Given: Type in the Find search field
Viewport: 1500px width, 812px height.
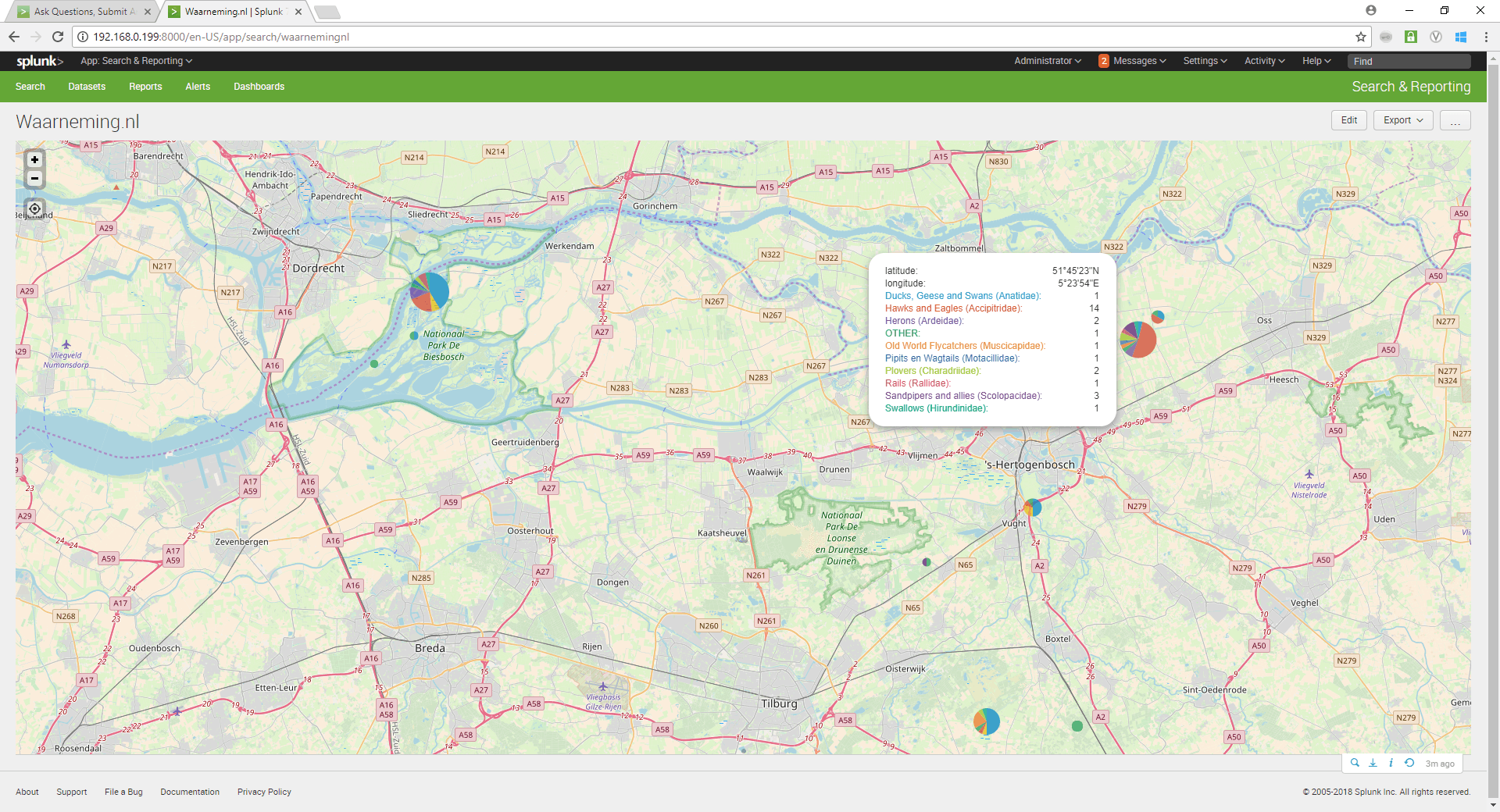Looking at the screenshot, I should click(x=1409, y=61).
